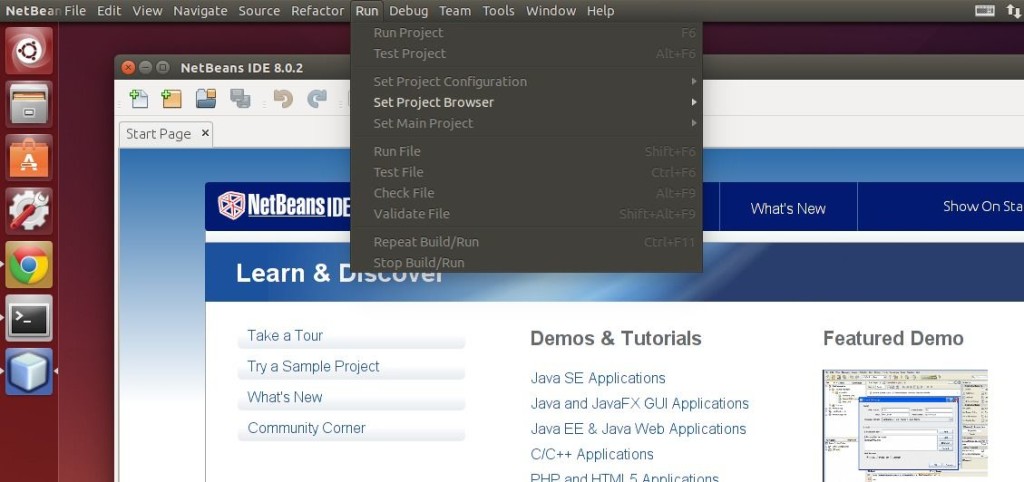Choose Test File menu entry

(526, 172)
